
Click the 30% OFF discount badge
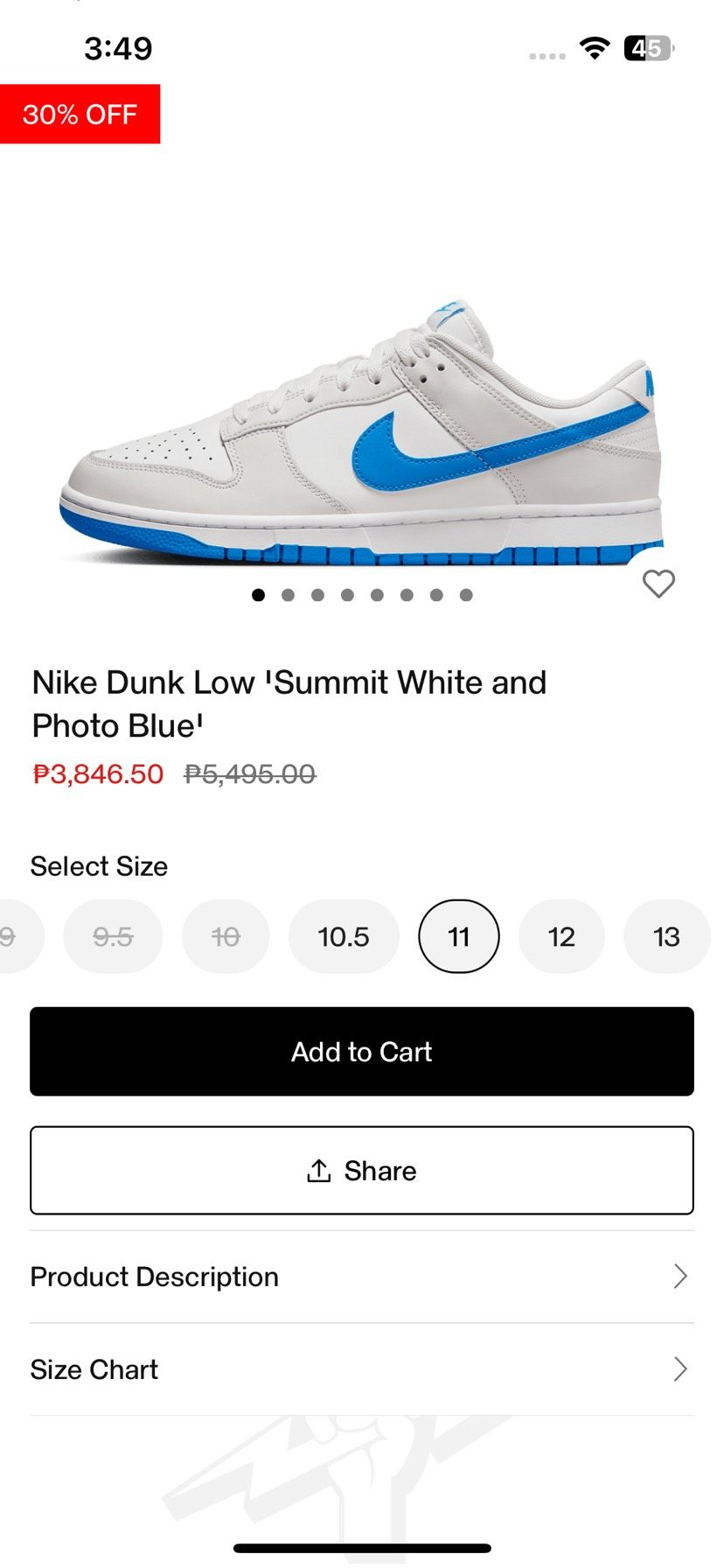coord(80,114)
